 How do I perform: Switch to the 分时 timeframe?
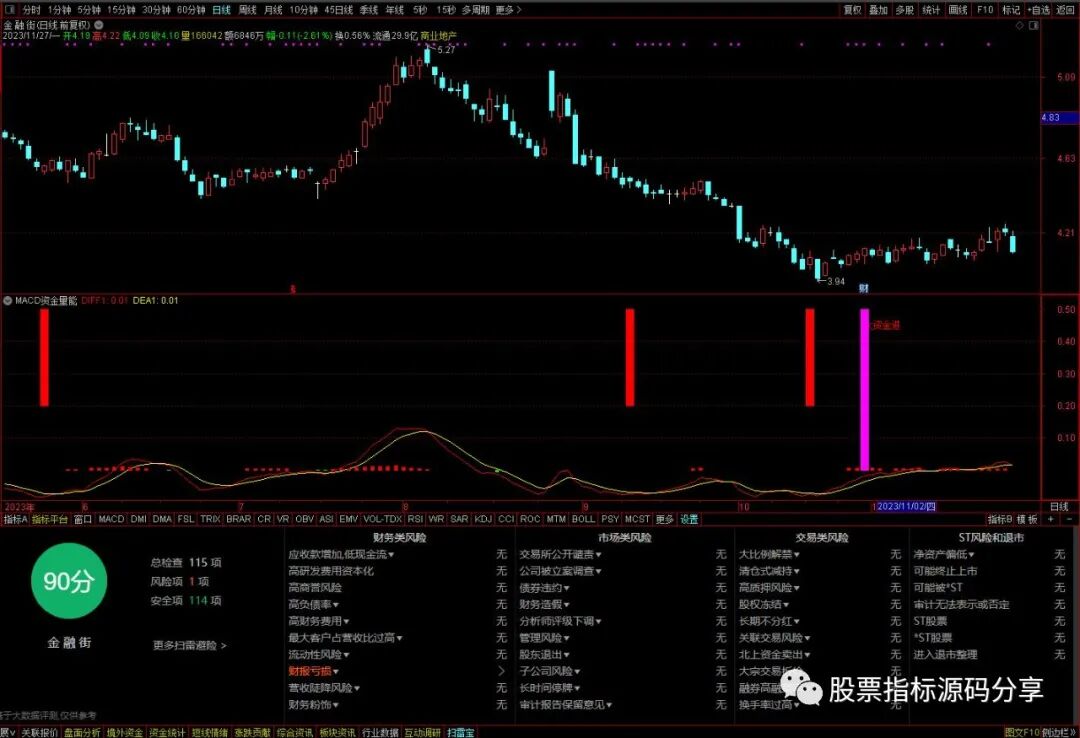pyautogui.click(x=32, y=10)
